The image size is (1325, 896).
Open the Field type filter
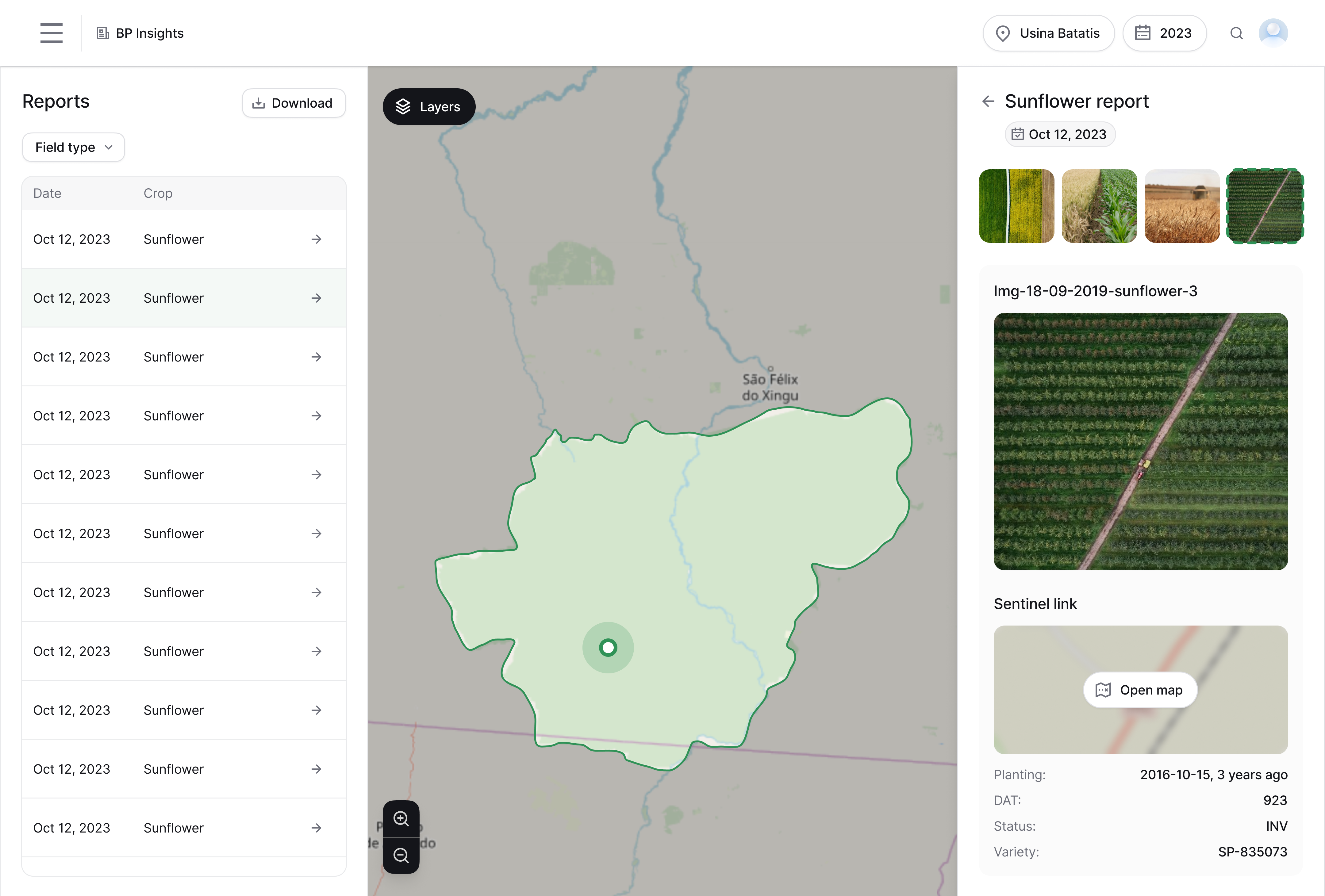point(73,147)
